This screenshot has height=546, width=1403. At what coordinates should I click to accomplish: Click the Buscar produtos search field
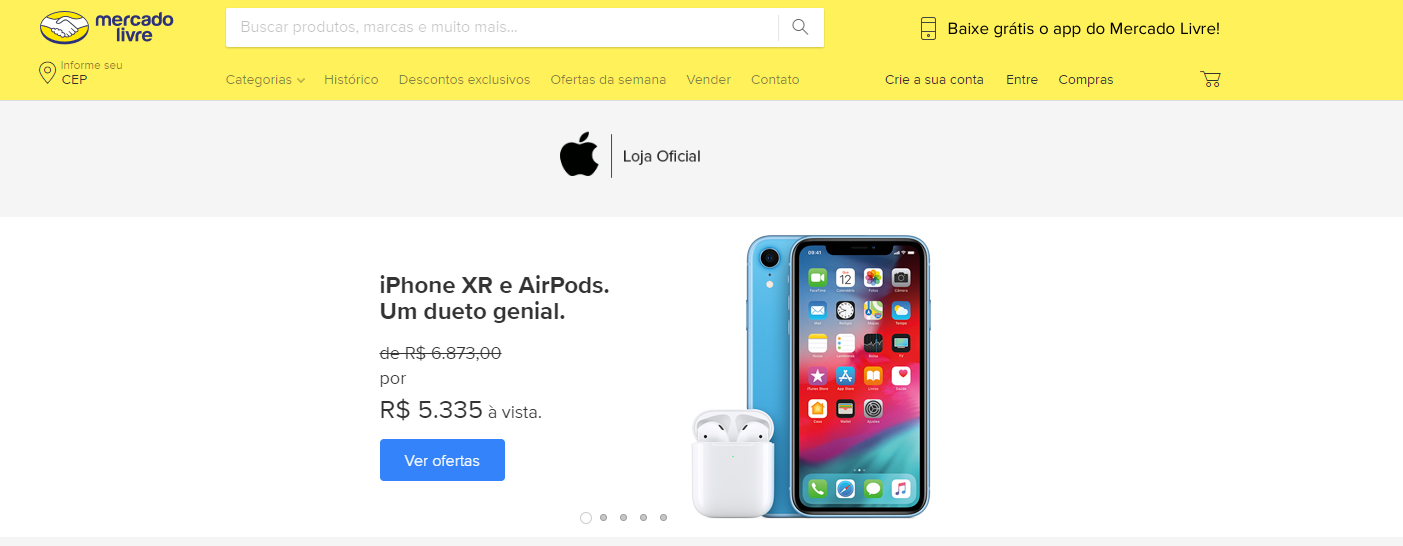502,27
